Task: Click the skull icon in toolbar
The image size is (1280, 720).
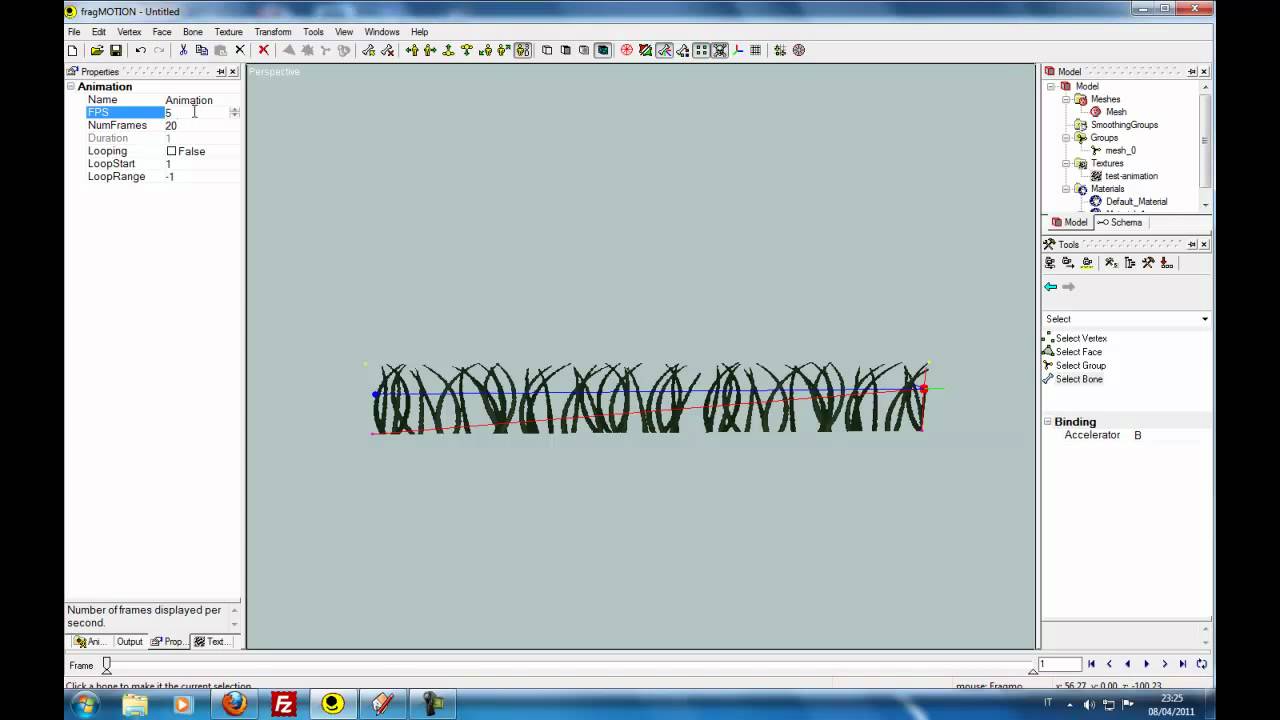Action: (x=720, y=50)
